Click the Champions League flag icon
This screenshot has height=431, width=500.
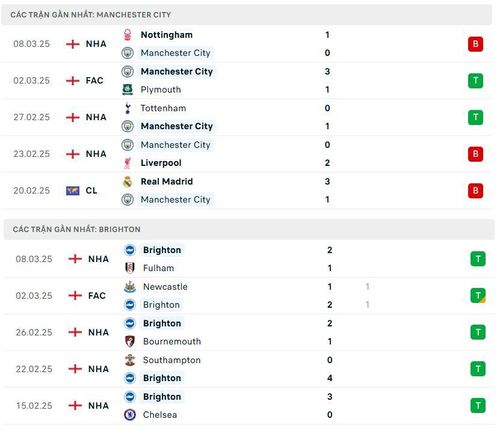[x=73, y=190]
